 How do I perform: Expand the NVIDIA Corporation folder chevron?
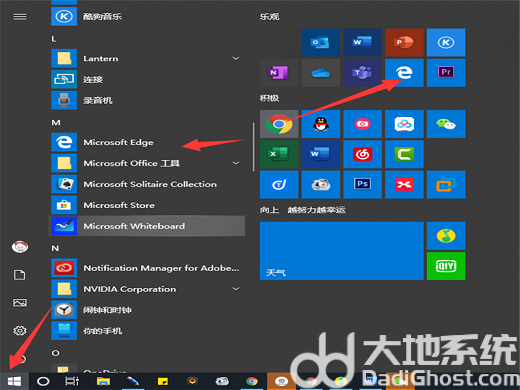click(x=236, y=289)
